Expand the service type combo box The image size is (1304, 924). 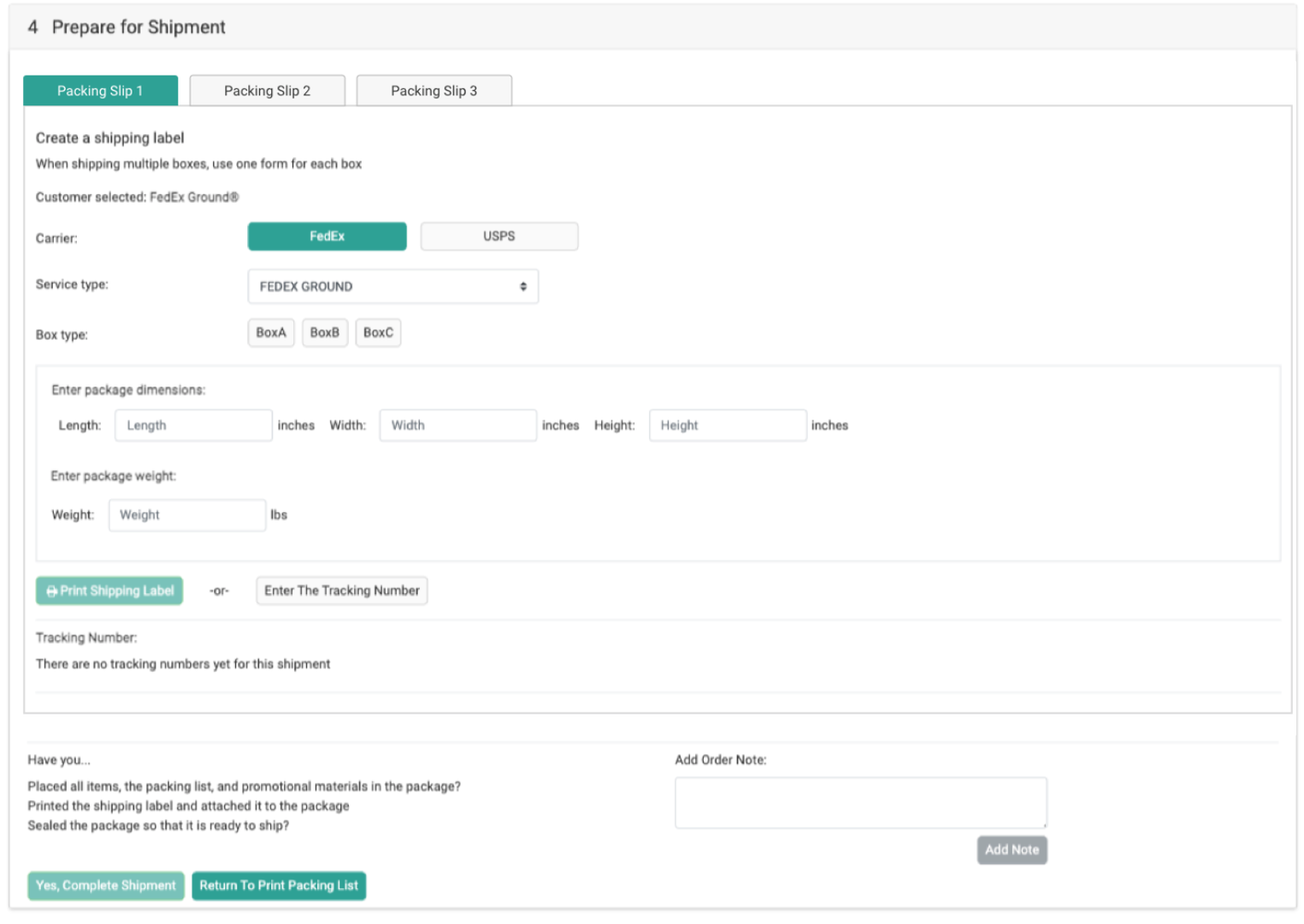[392, 286]
